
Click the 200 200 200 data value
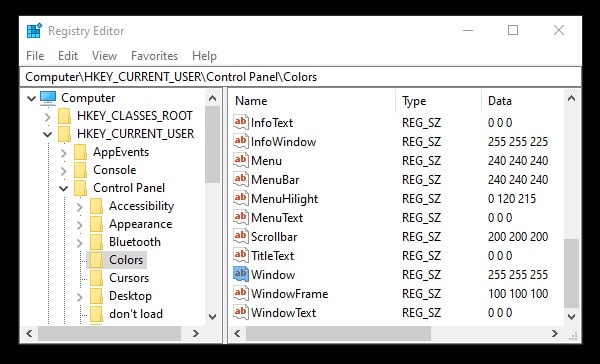(518, 237)
